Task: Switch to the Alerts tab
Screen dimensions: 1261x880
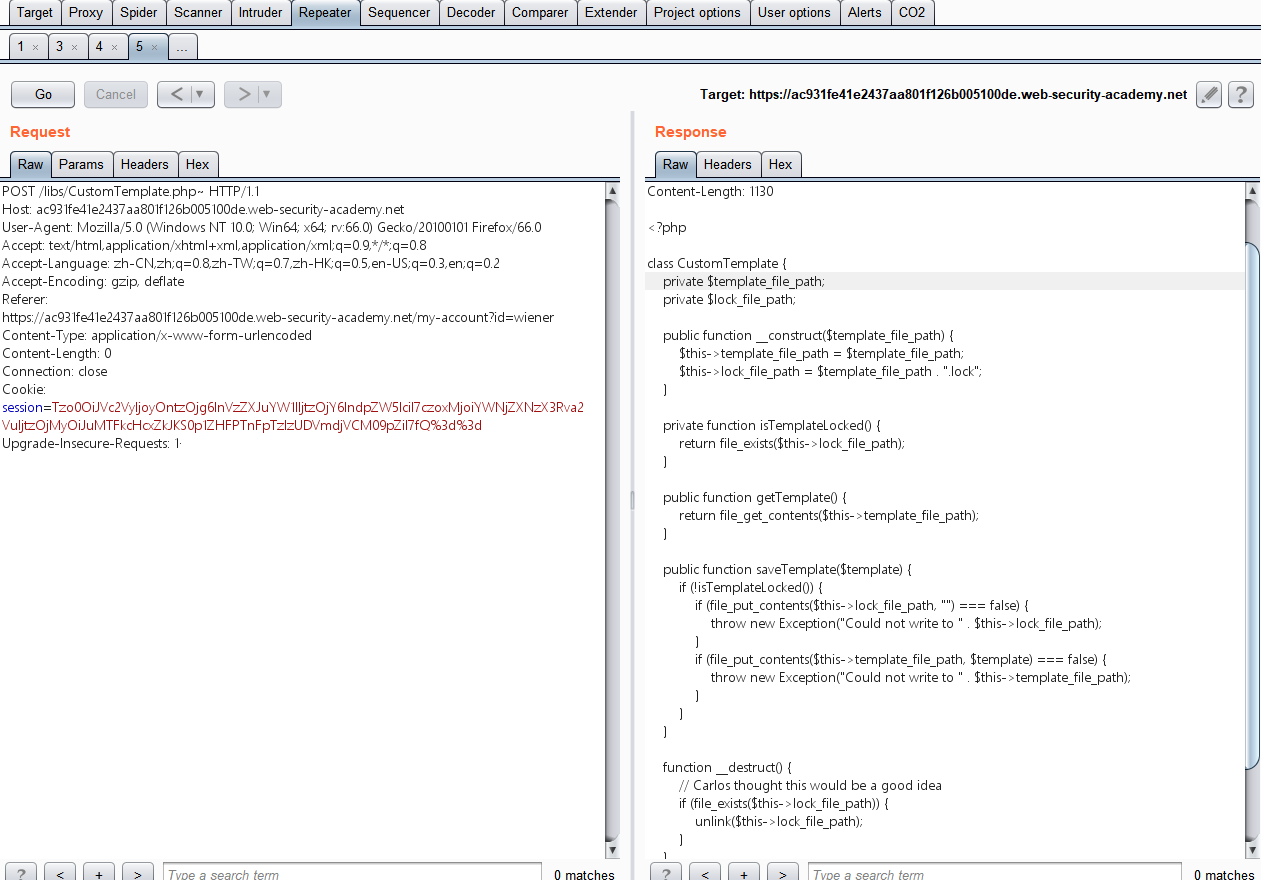Action: click(865, 13)
